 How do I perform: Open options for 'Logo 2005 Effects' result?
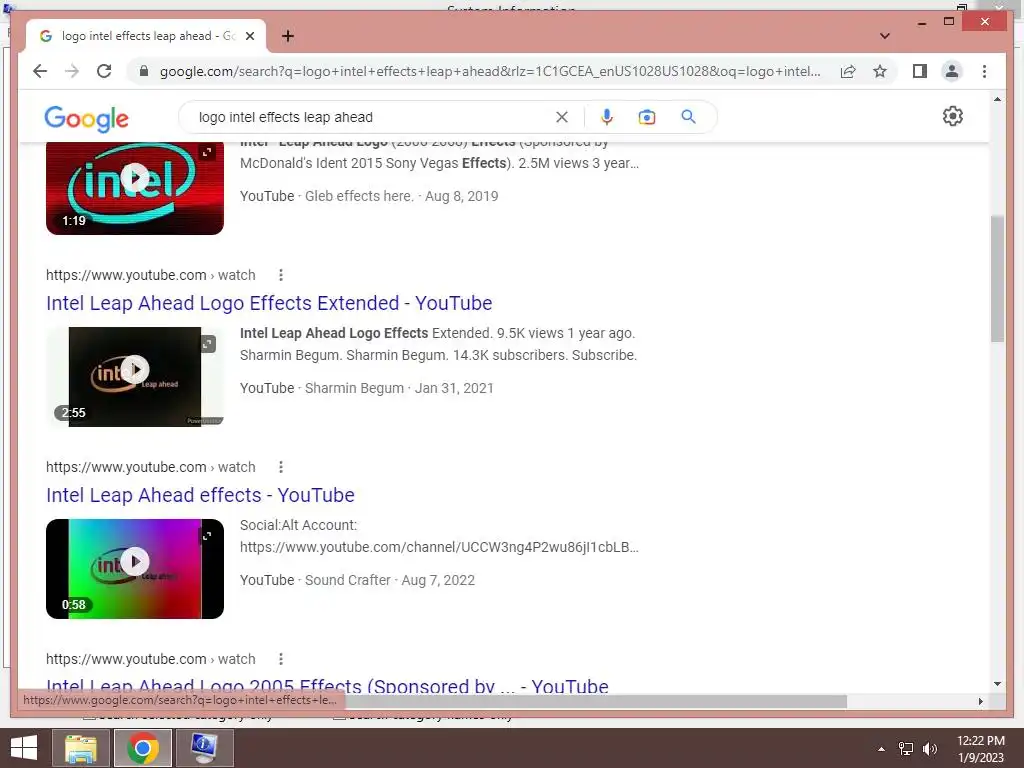(281, 659)
